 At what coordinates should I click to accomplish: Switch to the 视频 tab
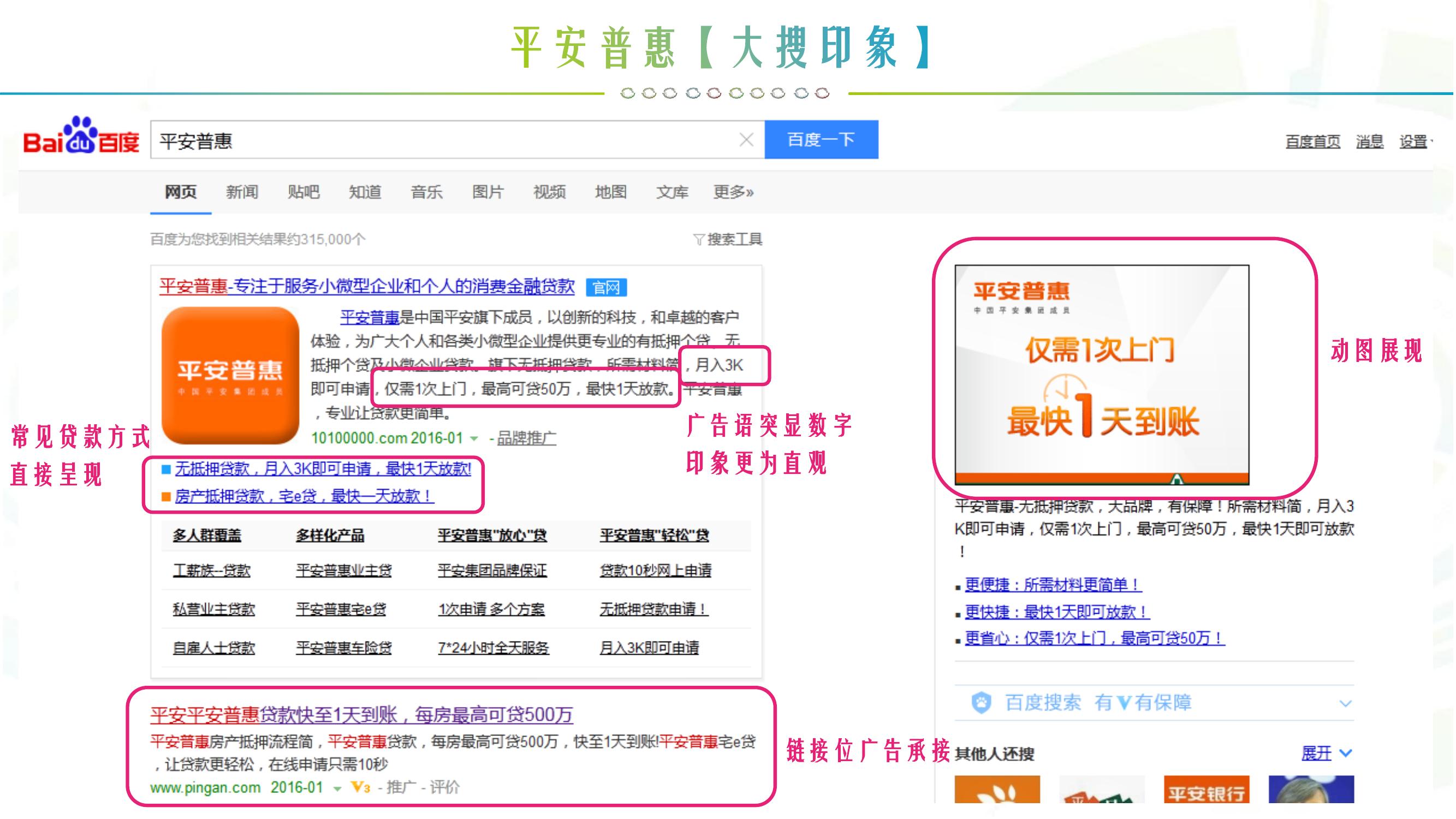[x=549, y=192]
